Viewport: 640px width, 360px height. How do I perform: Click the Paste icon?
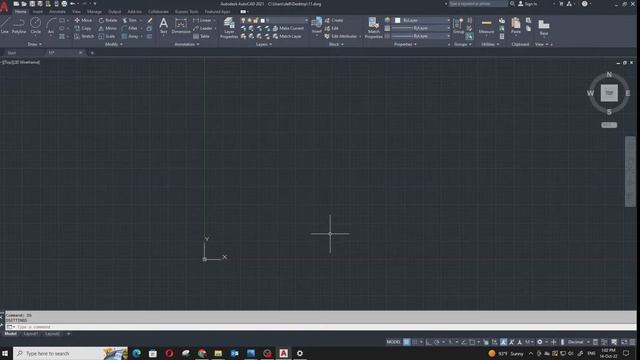point(516,25)
